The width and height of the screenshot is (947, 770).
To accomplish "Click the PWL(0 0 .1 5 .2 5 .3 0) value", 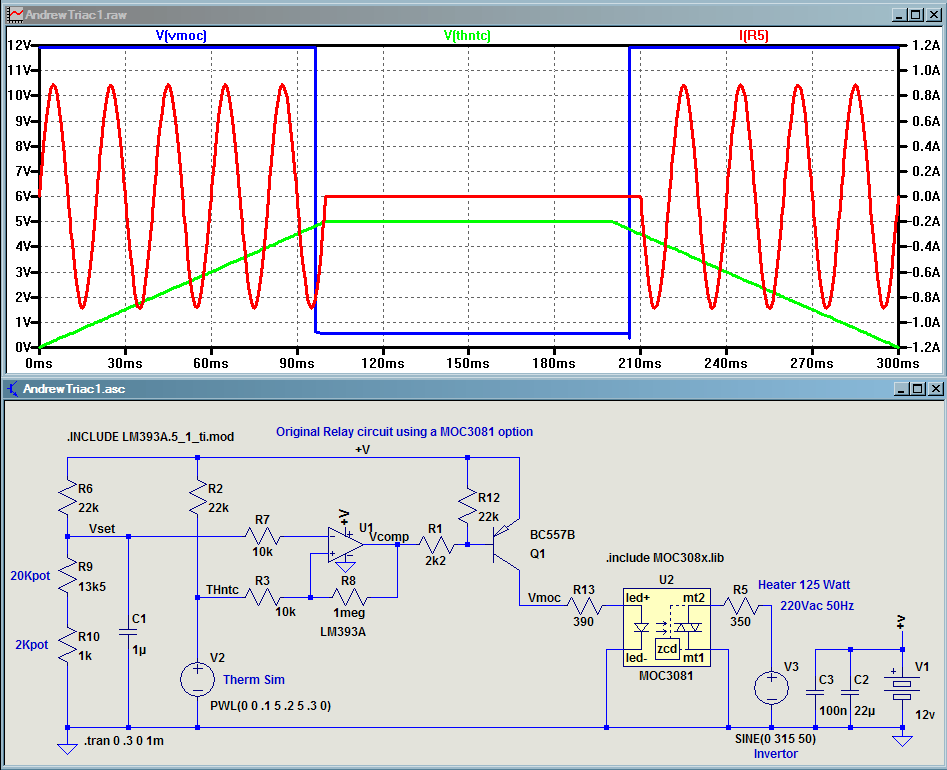I will point(271,705).
